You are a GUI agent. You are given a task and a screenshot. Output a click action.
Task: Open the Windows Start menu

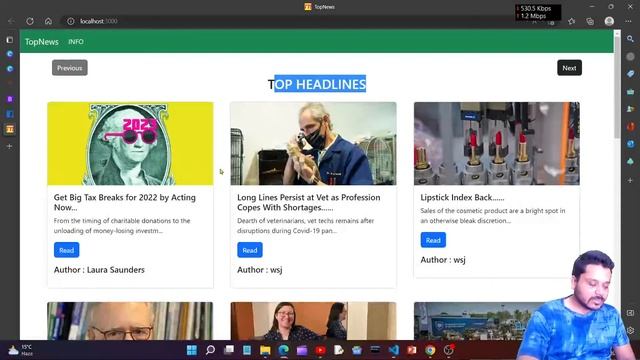[x=191, y=350]
